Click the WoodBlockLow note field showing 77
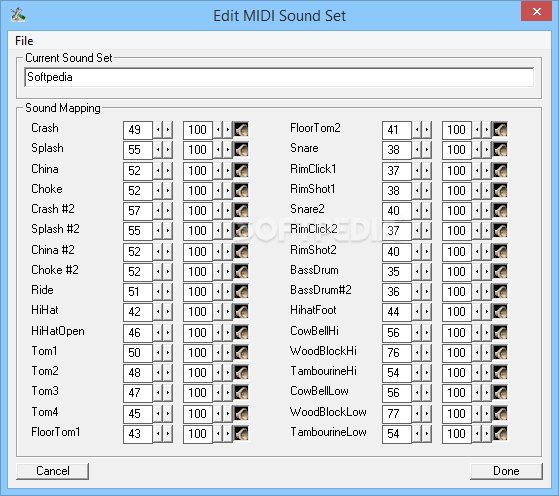Image resolution: width=559 pixels, height=496 pixels. pos(397,414)
